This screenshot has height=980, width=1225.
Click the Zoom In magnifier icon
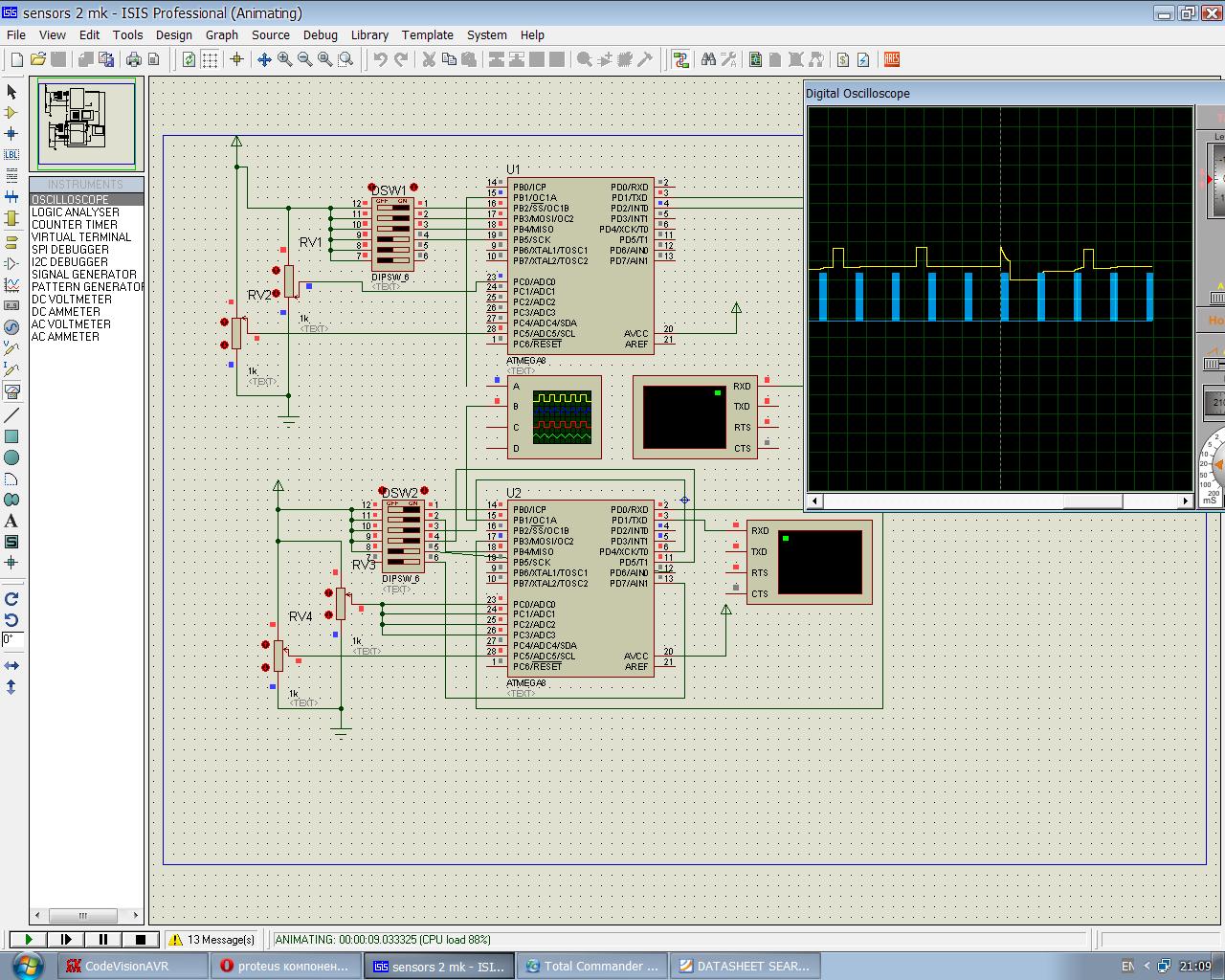tap(285, 59)
